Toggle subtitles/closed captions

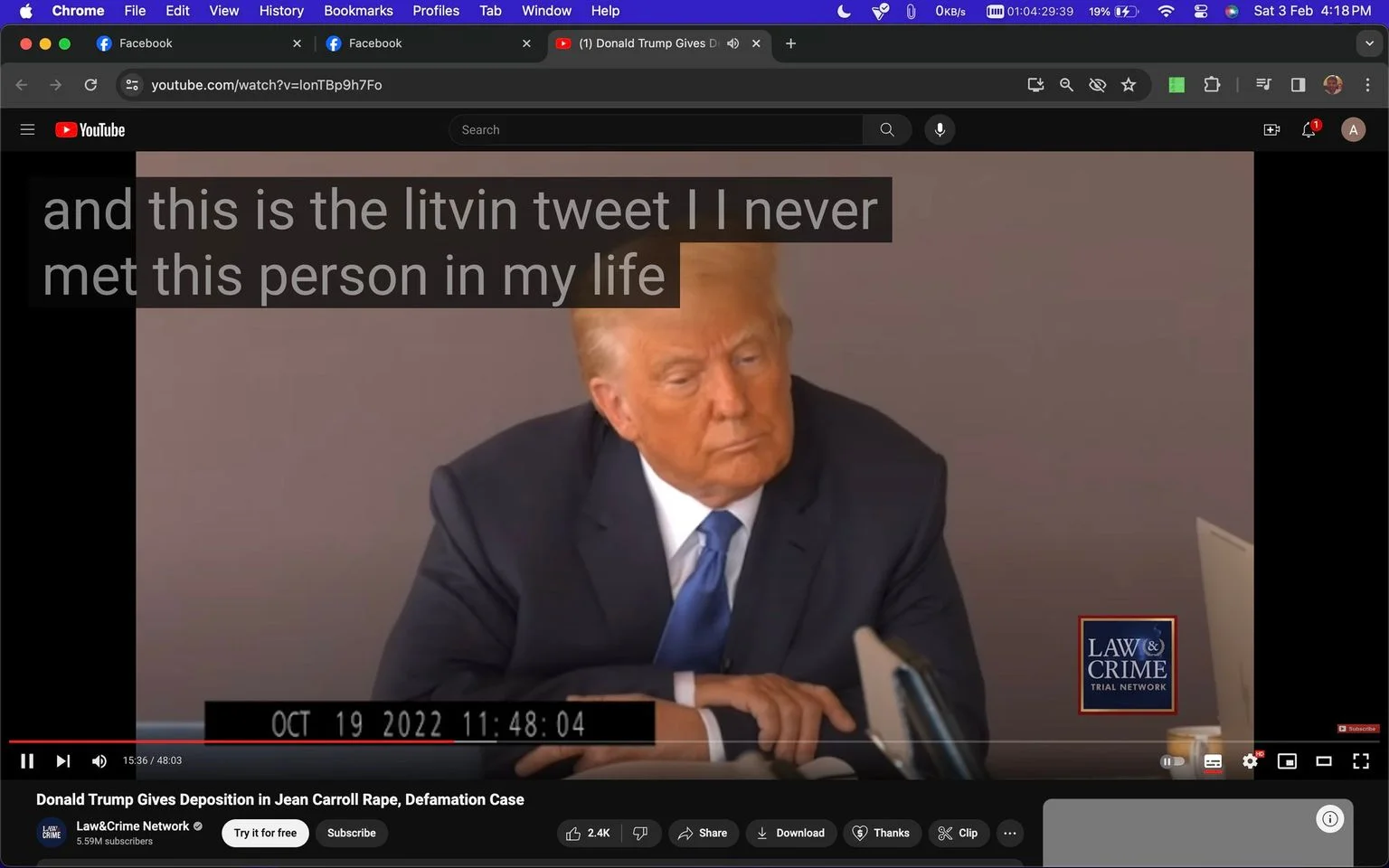pos(1213,761)
